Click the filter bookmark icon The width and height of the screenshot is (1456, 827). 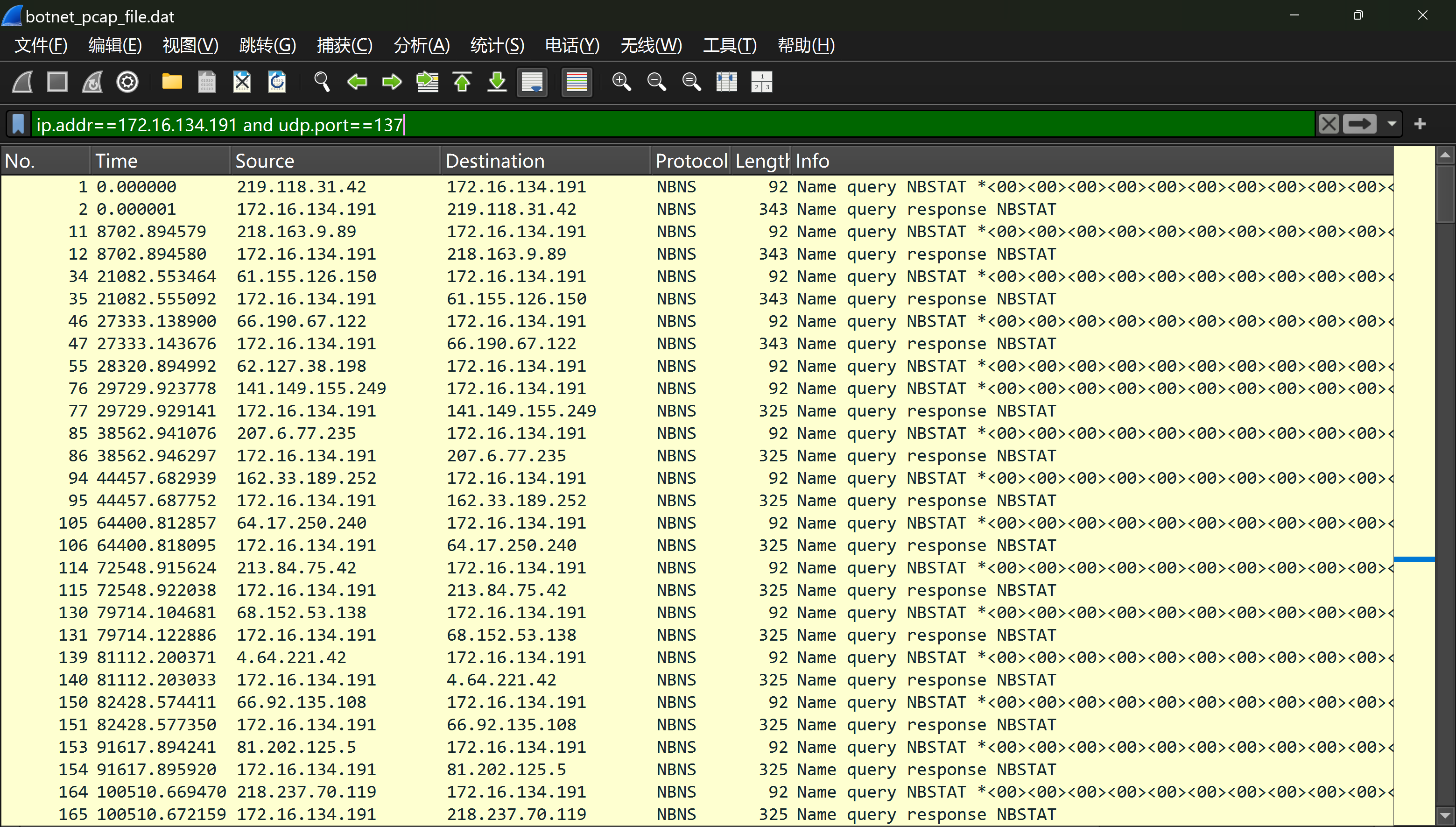18,124
